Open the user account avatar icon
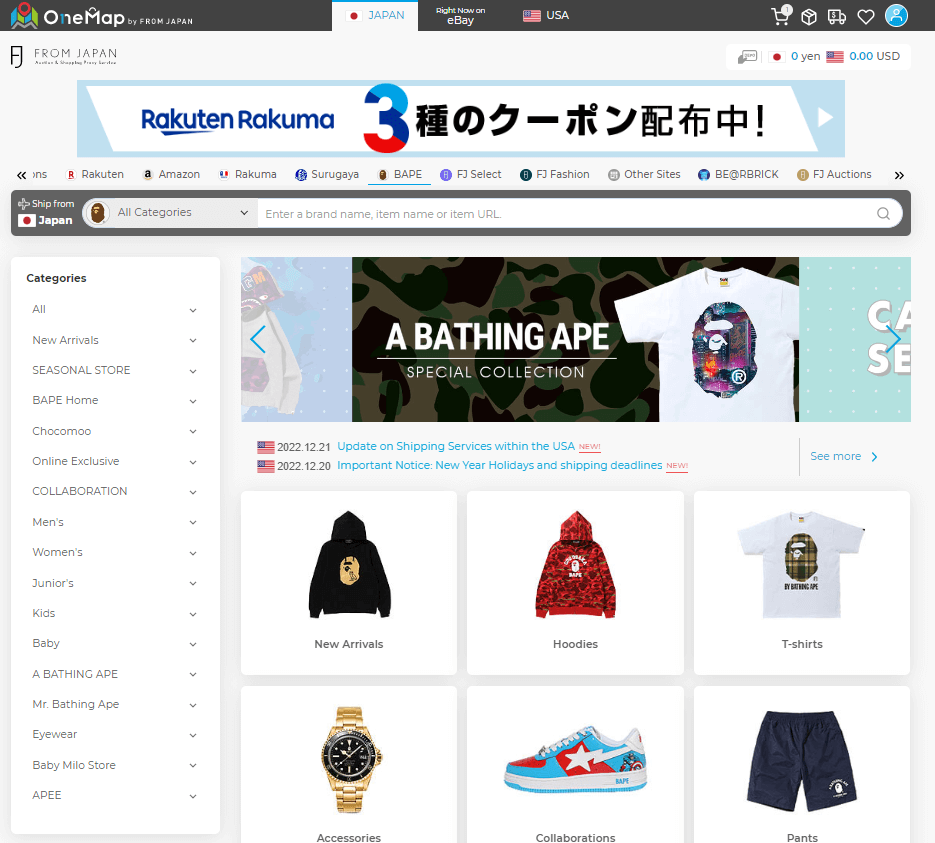 click(896, 16)
